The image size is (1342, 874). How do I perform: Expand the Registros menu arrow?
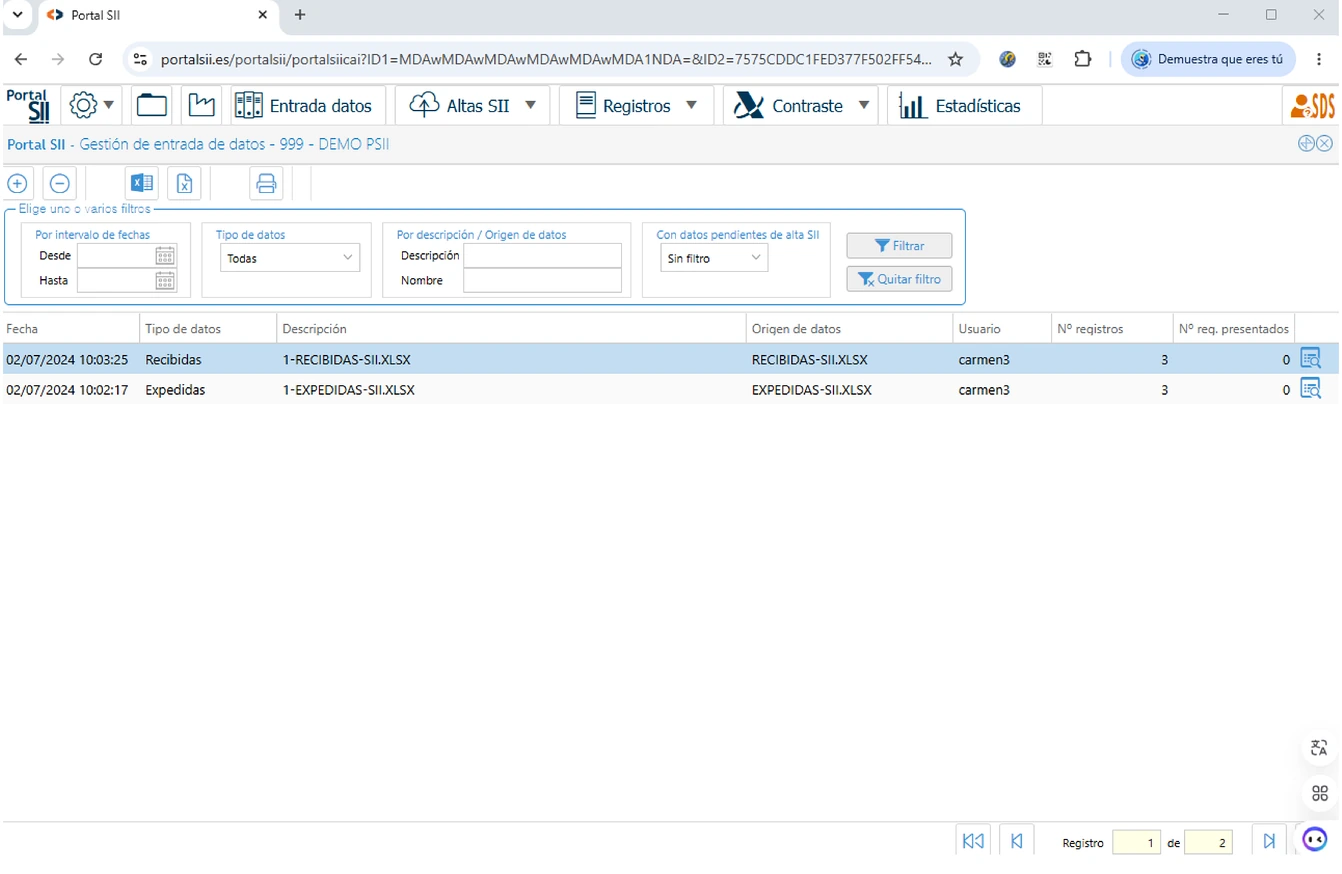coord(691,105)
